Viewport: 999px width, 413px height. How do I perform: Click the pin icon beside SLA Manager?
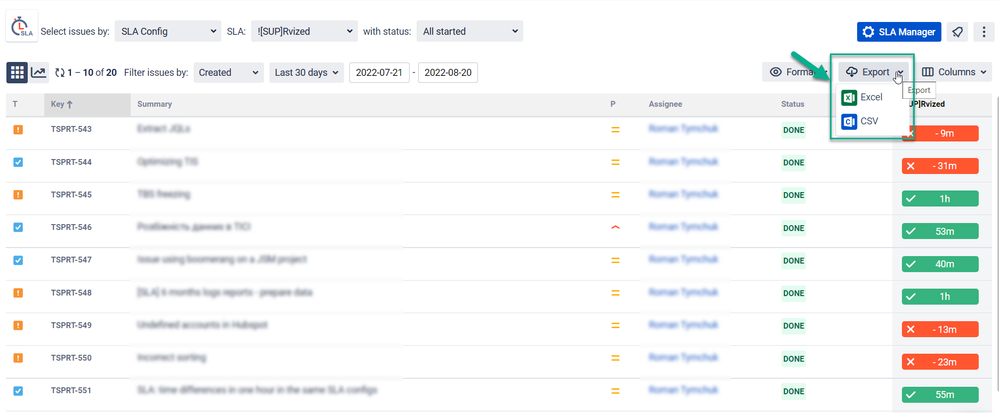point(957,32)
